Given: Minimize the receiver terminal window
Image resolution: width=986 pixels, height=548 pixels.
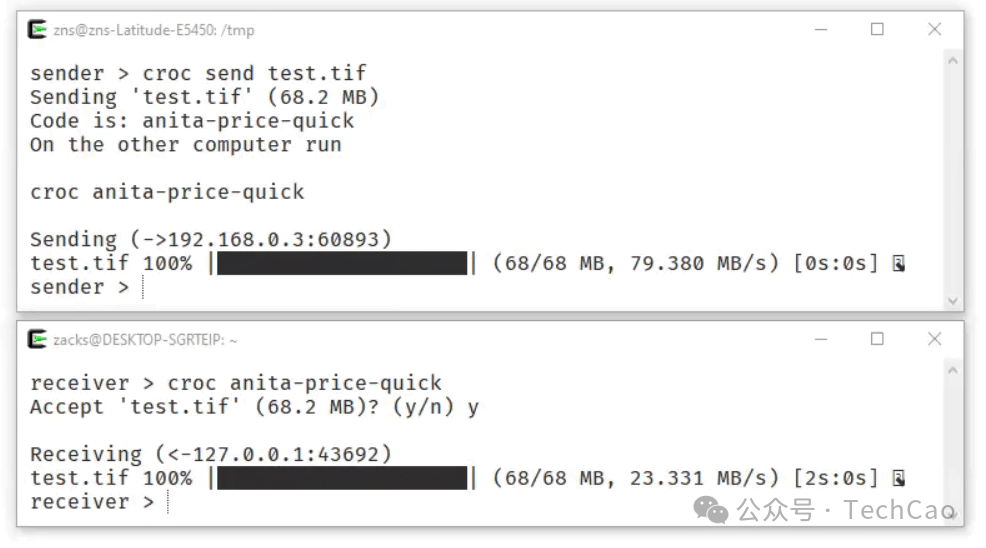Looking at the screenshot, I should pyautogui.click(x=820, y=340).
